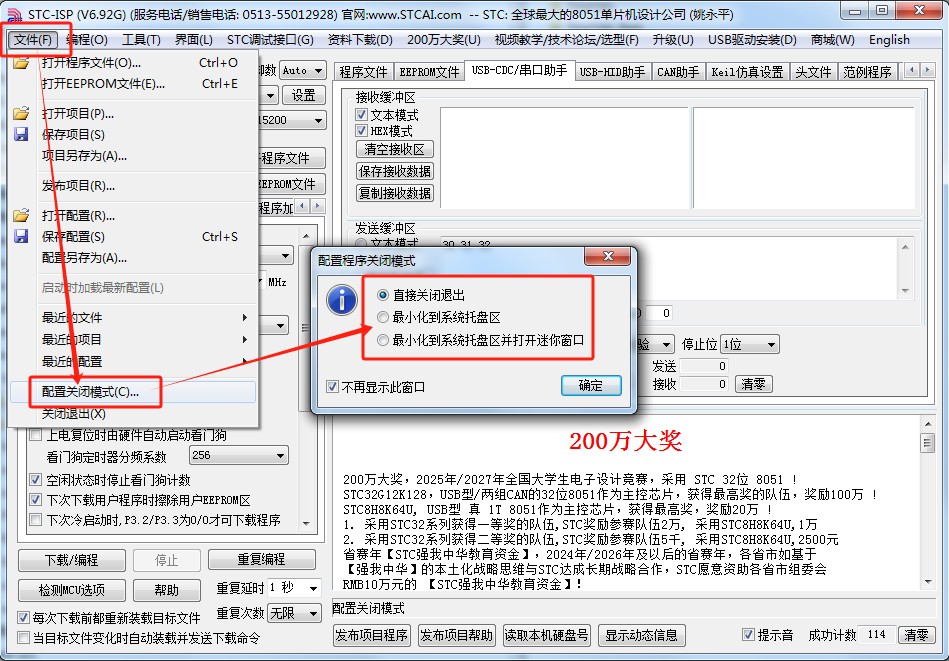This screenshot has width=949, height=661.
Task: Toggle 文本模式 checkbox in receive buffer
Action: 361,114
